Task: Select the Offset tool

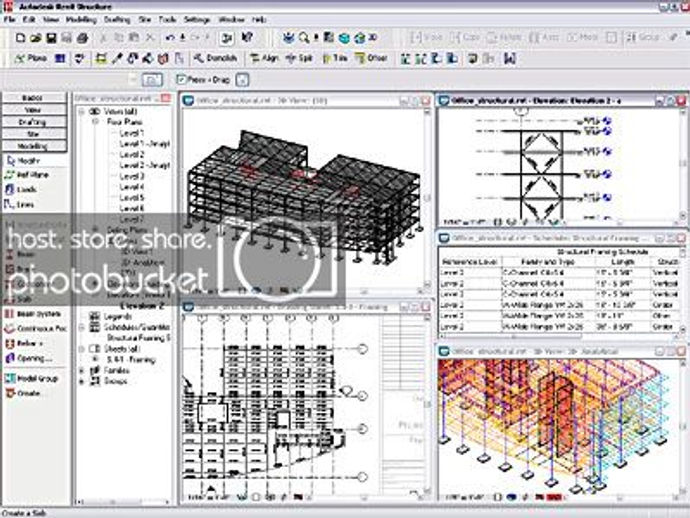Action: tap(371, 58)
